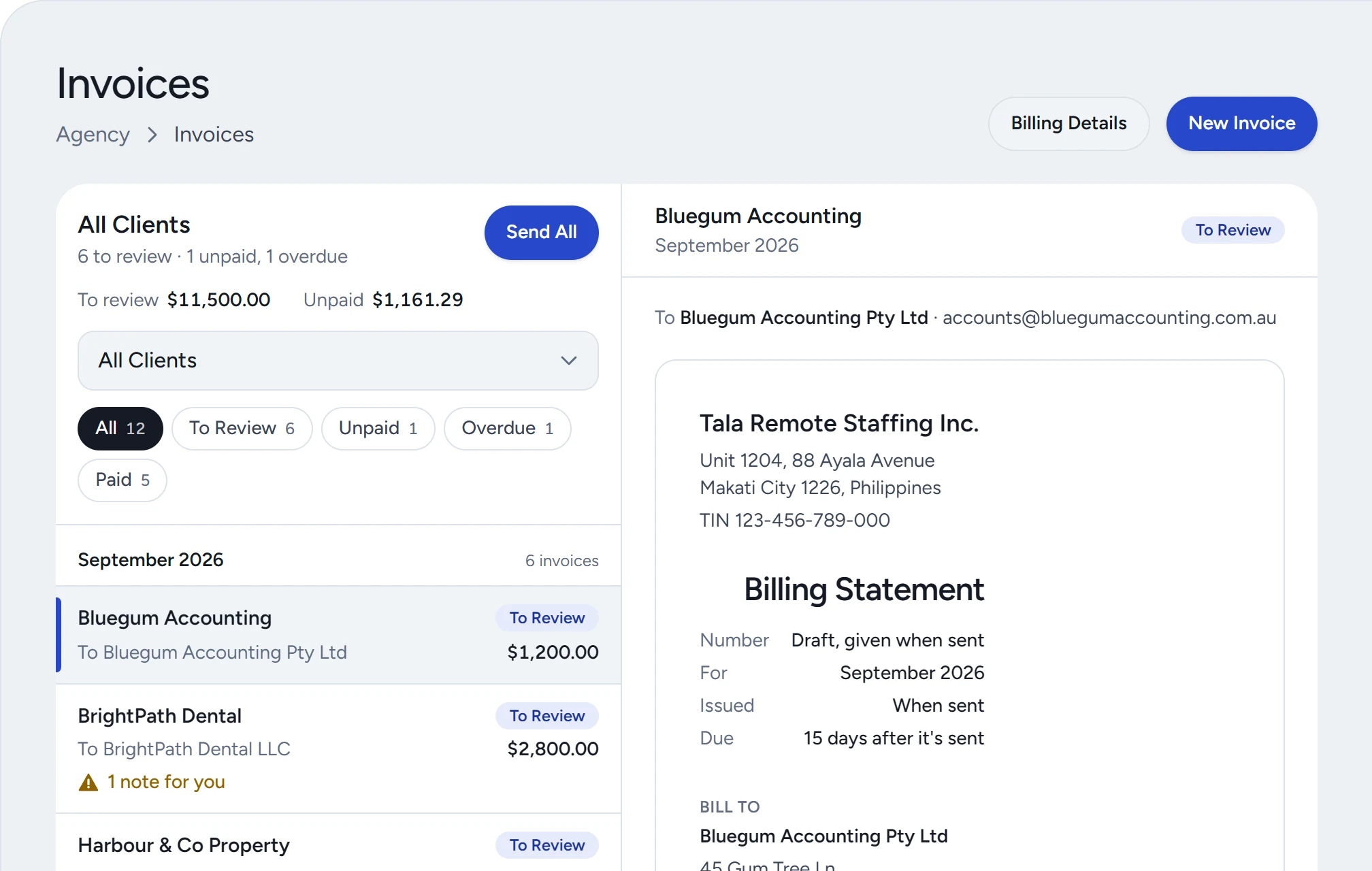Viewport: 1372px width, 871px height.
Task: Click the Invoices breadcrumb link
Action: (x=214, y=135)
